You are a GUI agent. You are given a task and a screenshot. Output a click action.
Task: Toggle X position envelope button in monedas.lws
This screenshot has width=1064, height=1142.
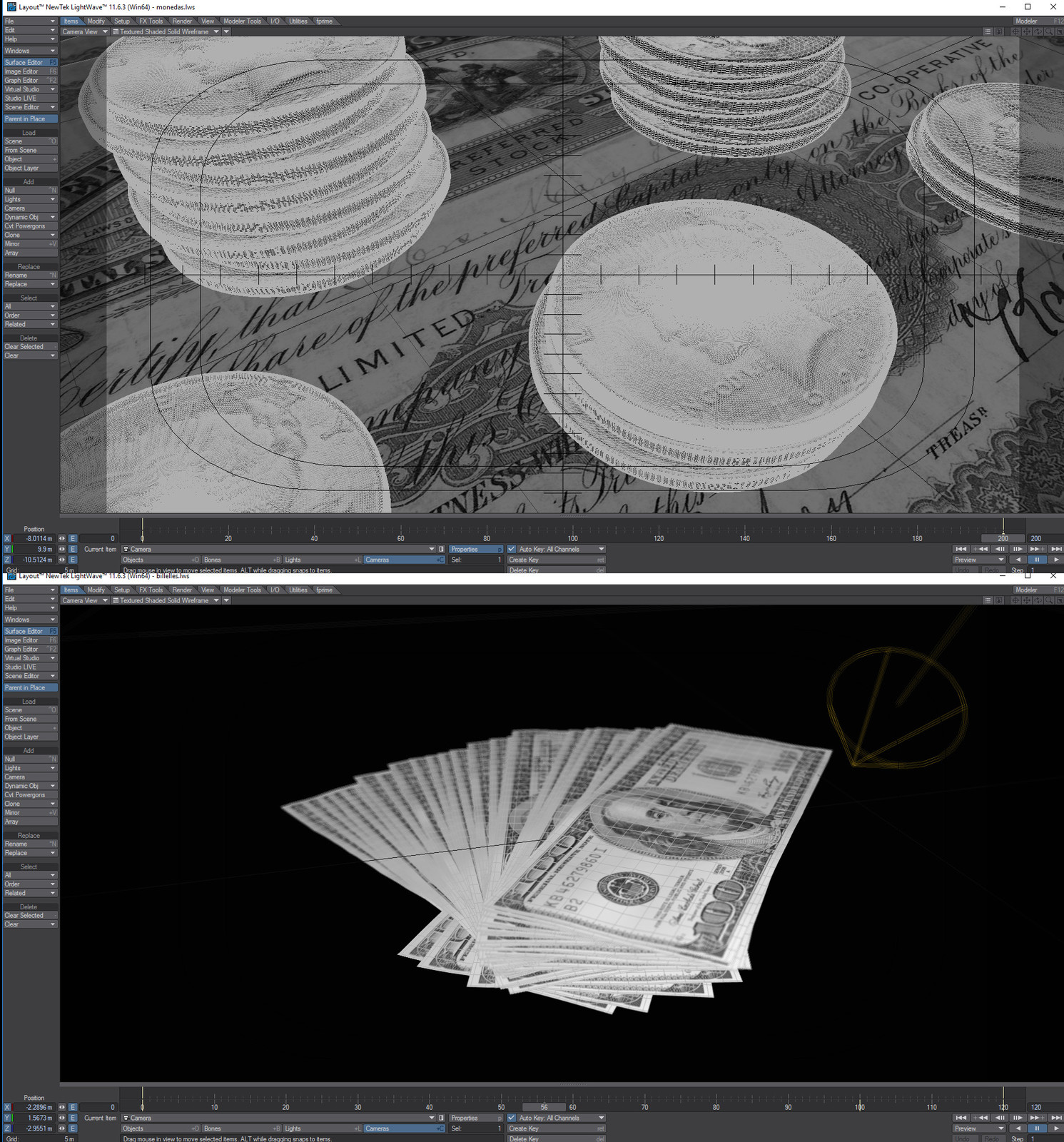tap(73, 539)
